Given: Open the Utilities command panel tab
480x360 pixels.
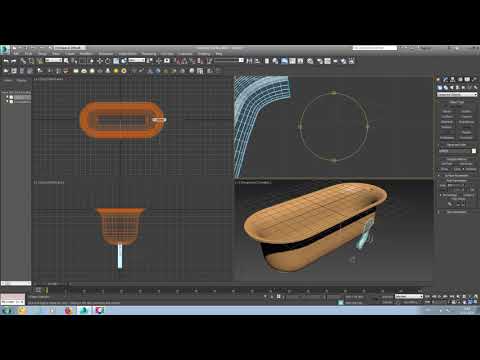Looking at the screenshot, I should [474, 79].
